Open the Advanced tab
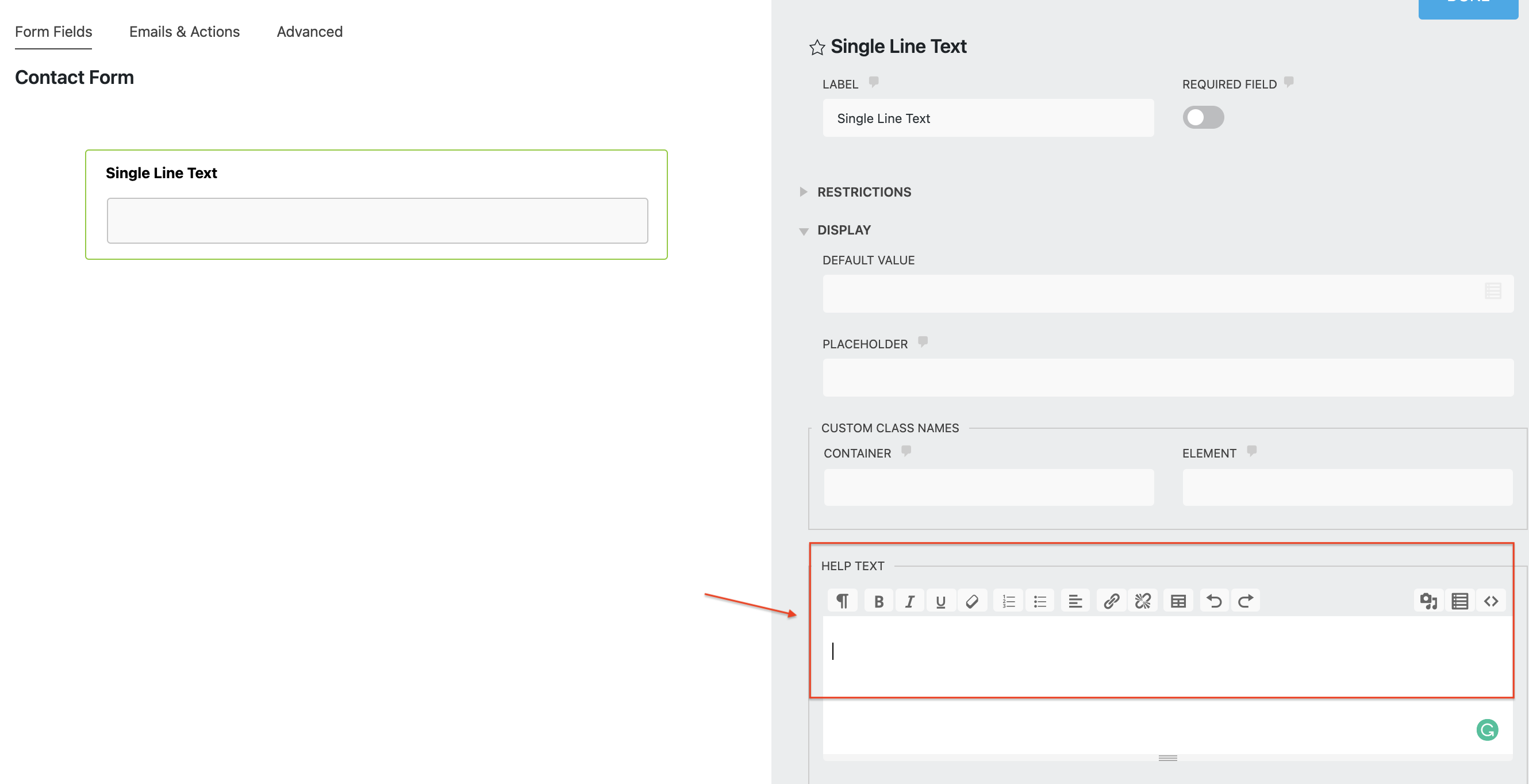This screenshot has width=1529, height=784. [x=309, y=32]
